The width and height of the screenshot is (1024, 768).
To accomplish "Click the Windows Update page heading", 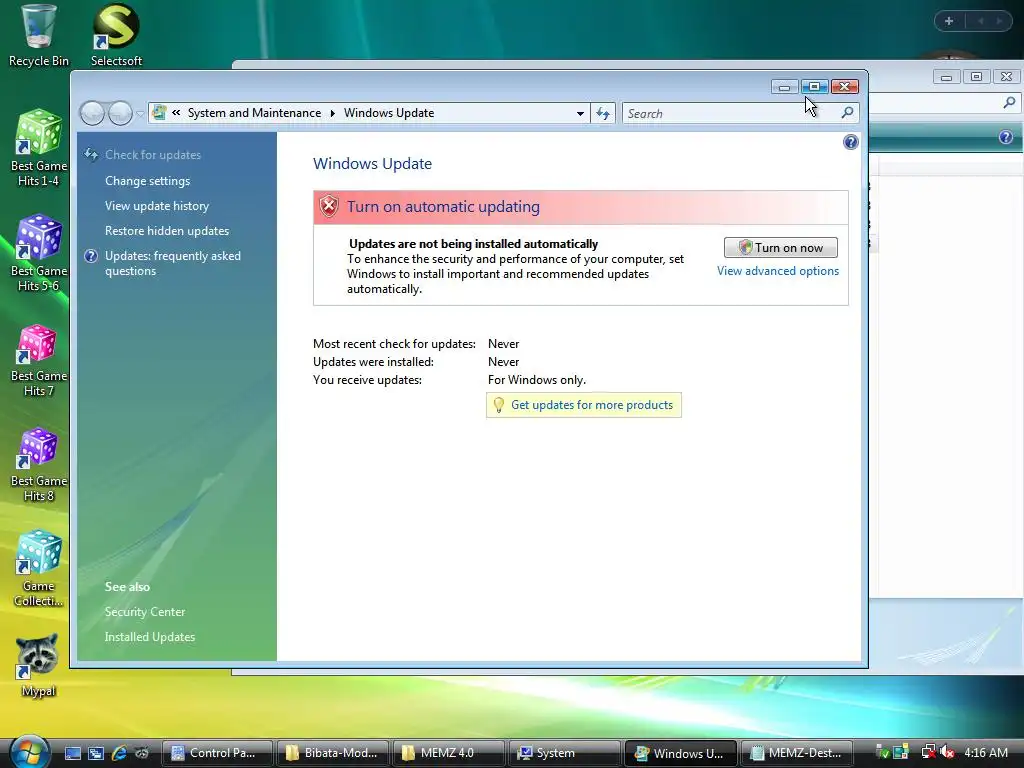I will pos(372,163).
